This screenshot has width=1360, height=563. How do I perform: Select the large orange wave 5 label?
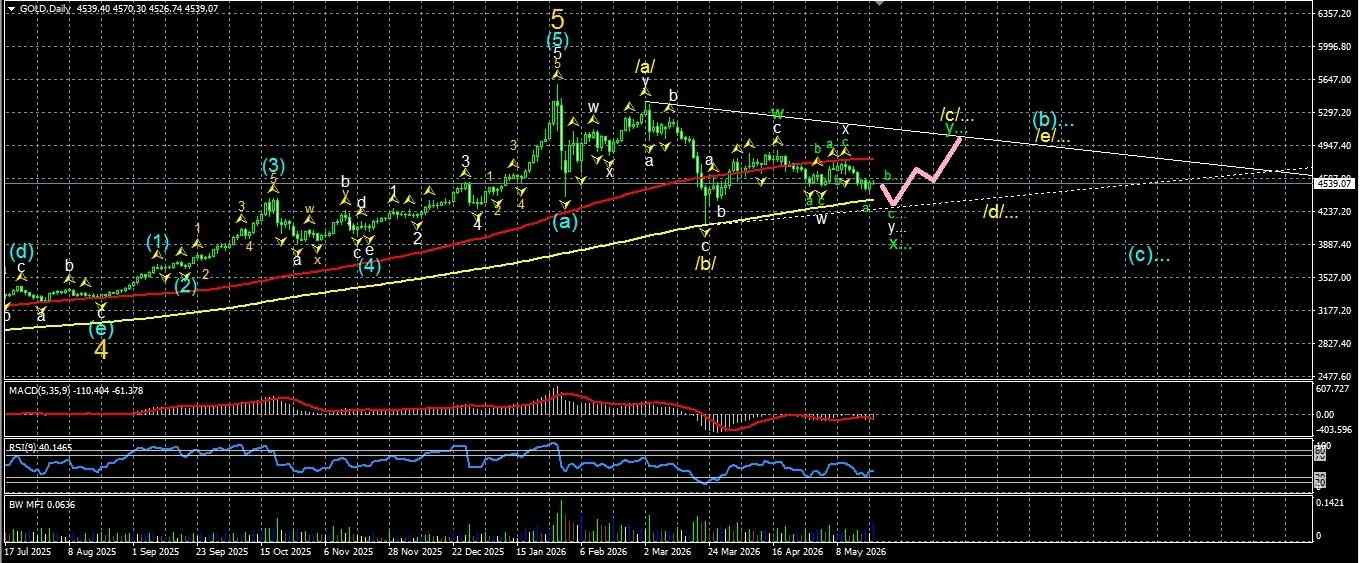557,18
